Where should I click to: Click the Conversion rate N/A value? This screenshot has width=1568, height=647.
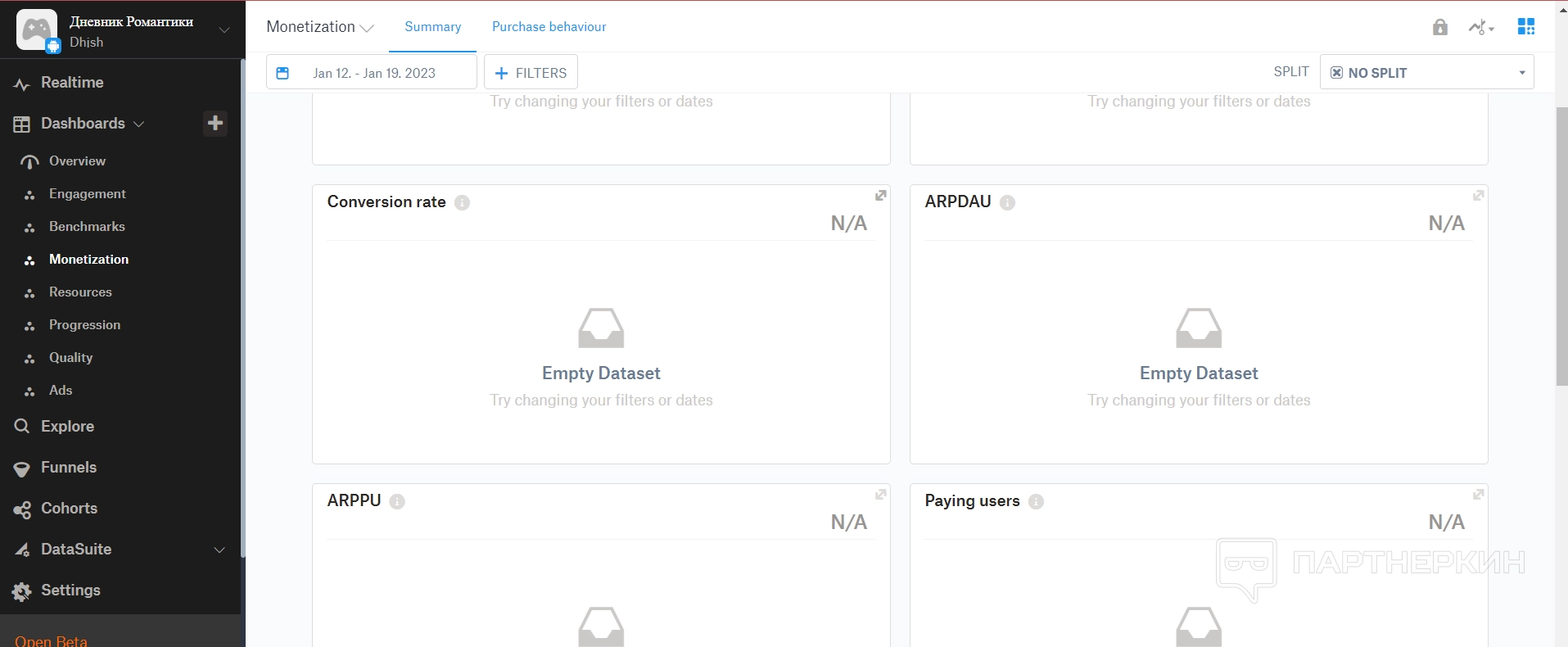(848, 224)
